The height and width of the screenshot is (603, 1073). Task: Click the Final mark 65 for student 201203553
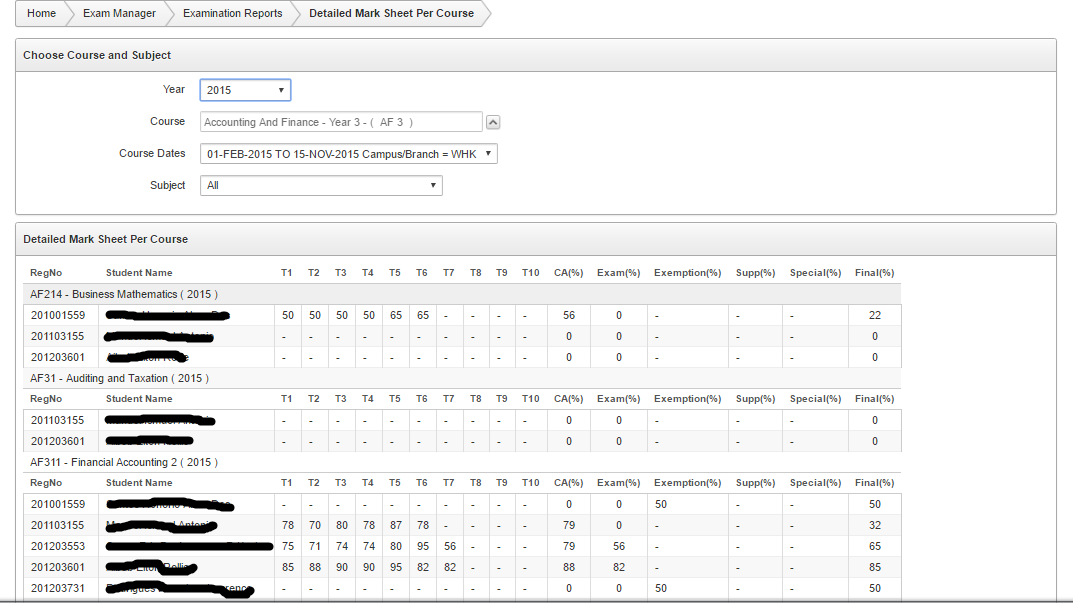pos(875,547)
